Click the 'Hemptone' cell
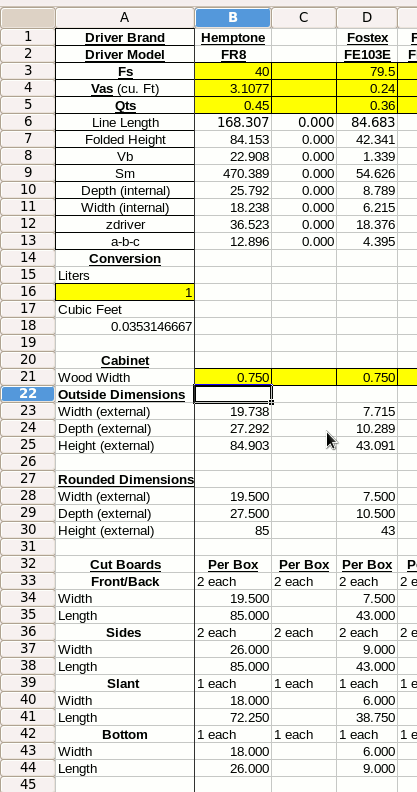 click(x=233, y=37)
